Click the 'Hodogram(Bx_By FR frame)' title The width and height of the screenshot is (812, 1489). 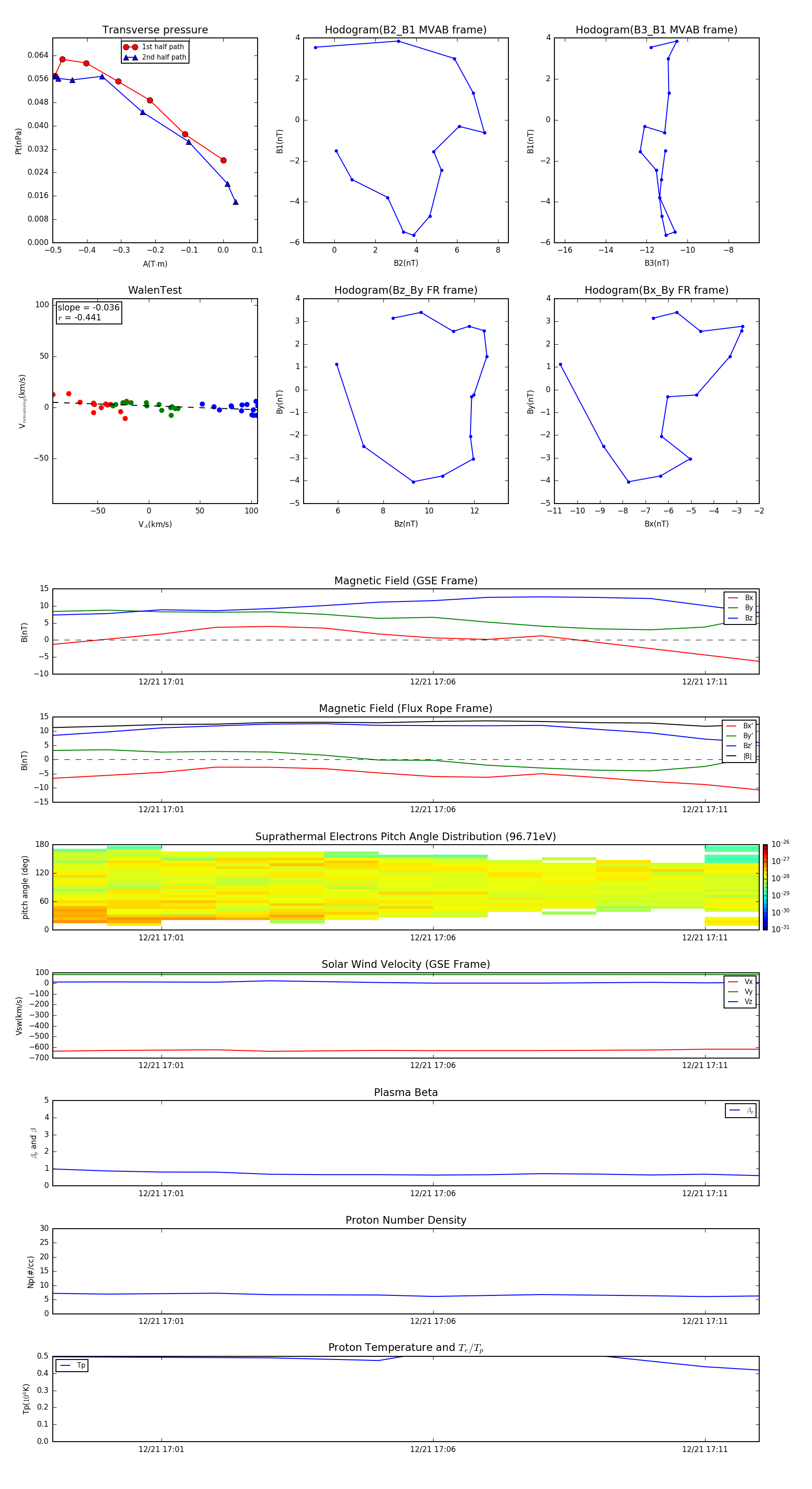pyautogui.click(x=656, y=290)
